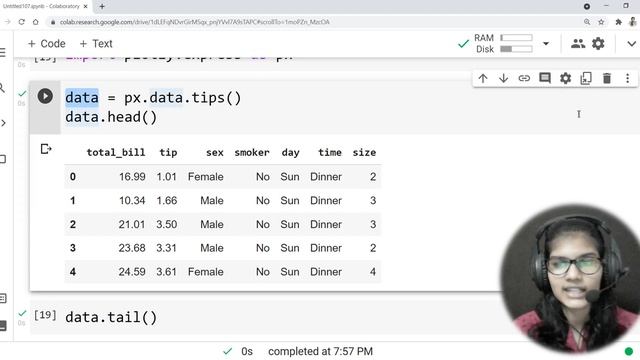This screenshot has width=640, height=360.
Task: Reload the browser page
Action: tap(22, 22)
